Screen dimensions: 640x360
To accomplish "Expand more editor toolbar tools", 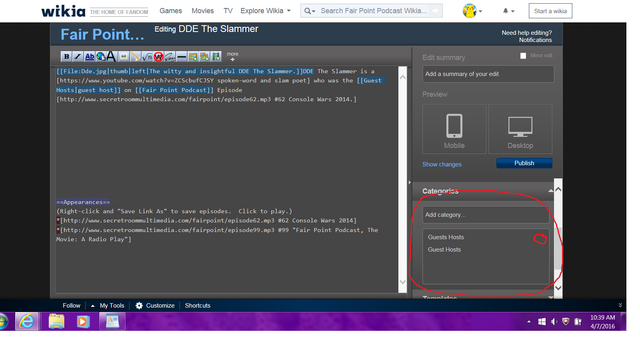I will click(x=233, y=56).
